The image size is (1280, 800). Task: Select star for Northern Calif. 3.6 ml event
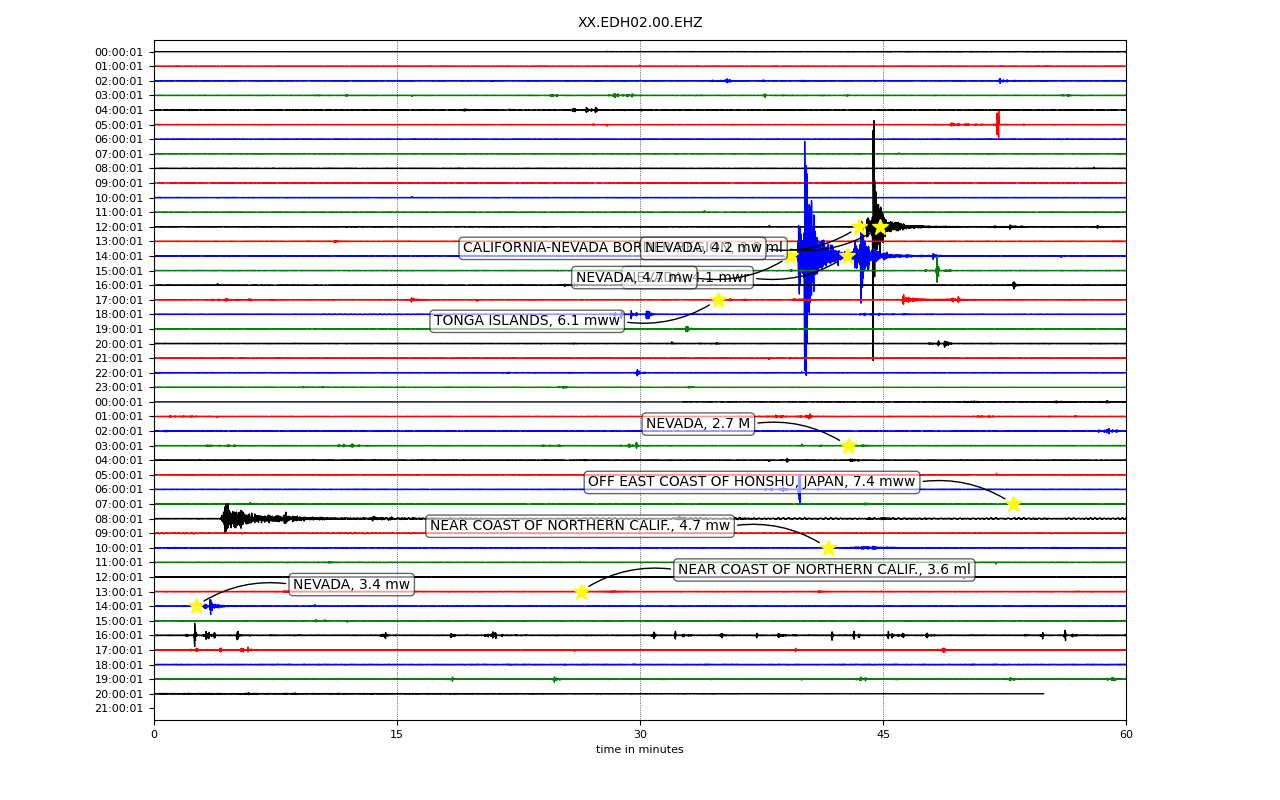[x=581, y=592]
